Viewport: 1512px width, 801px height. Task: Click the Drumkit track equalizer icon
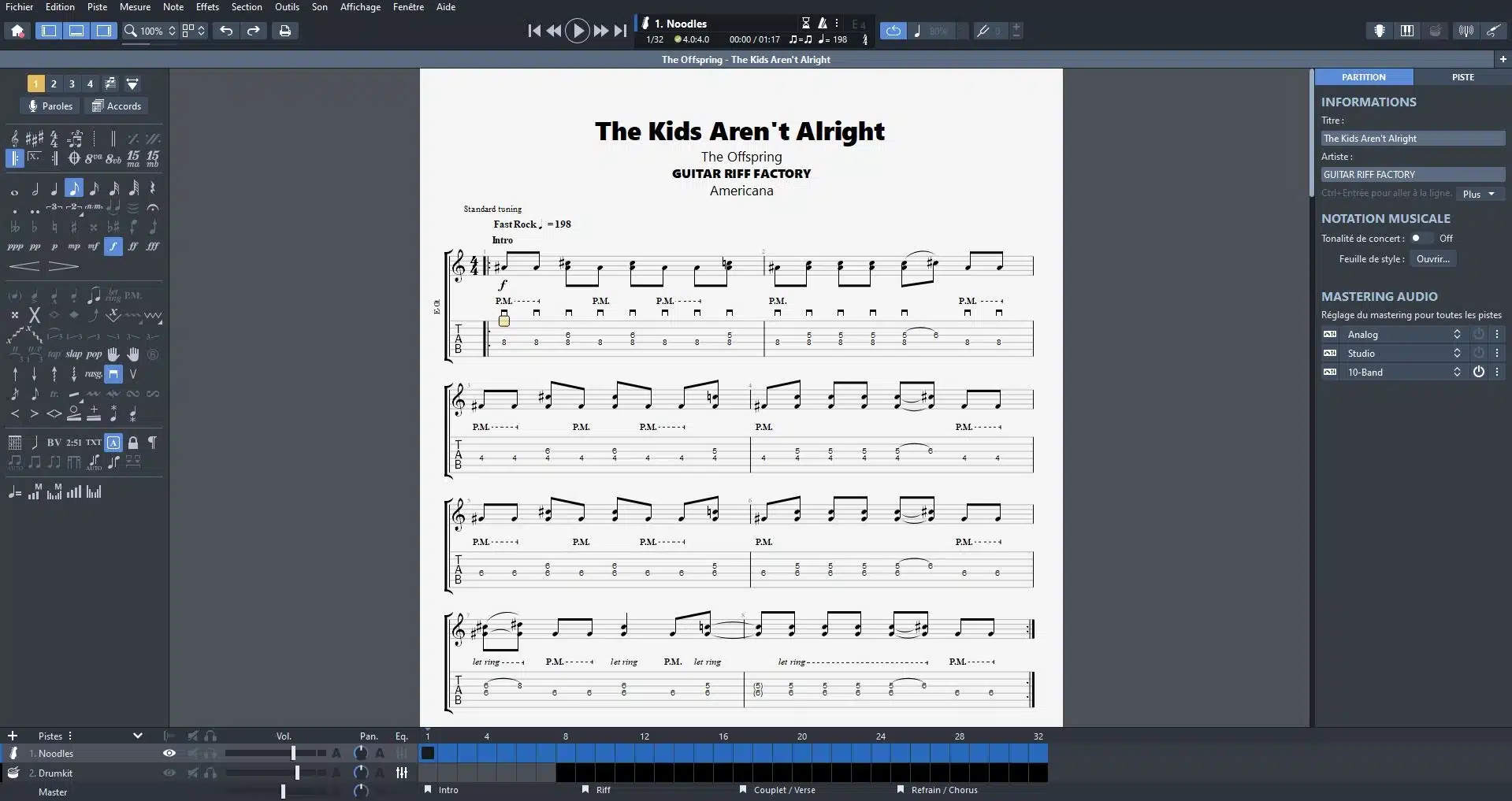pyautogui.click(x=402, y=773)
